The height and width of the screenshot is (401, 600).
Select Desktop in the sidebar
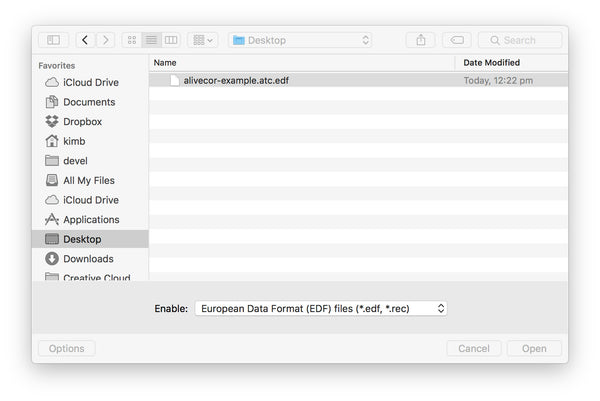(x=90, y=239)
